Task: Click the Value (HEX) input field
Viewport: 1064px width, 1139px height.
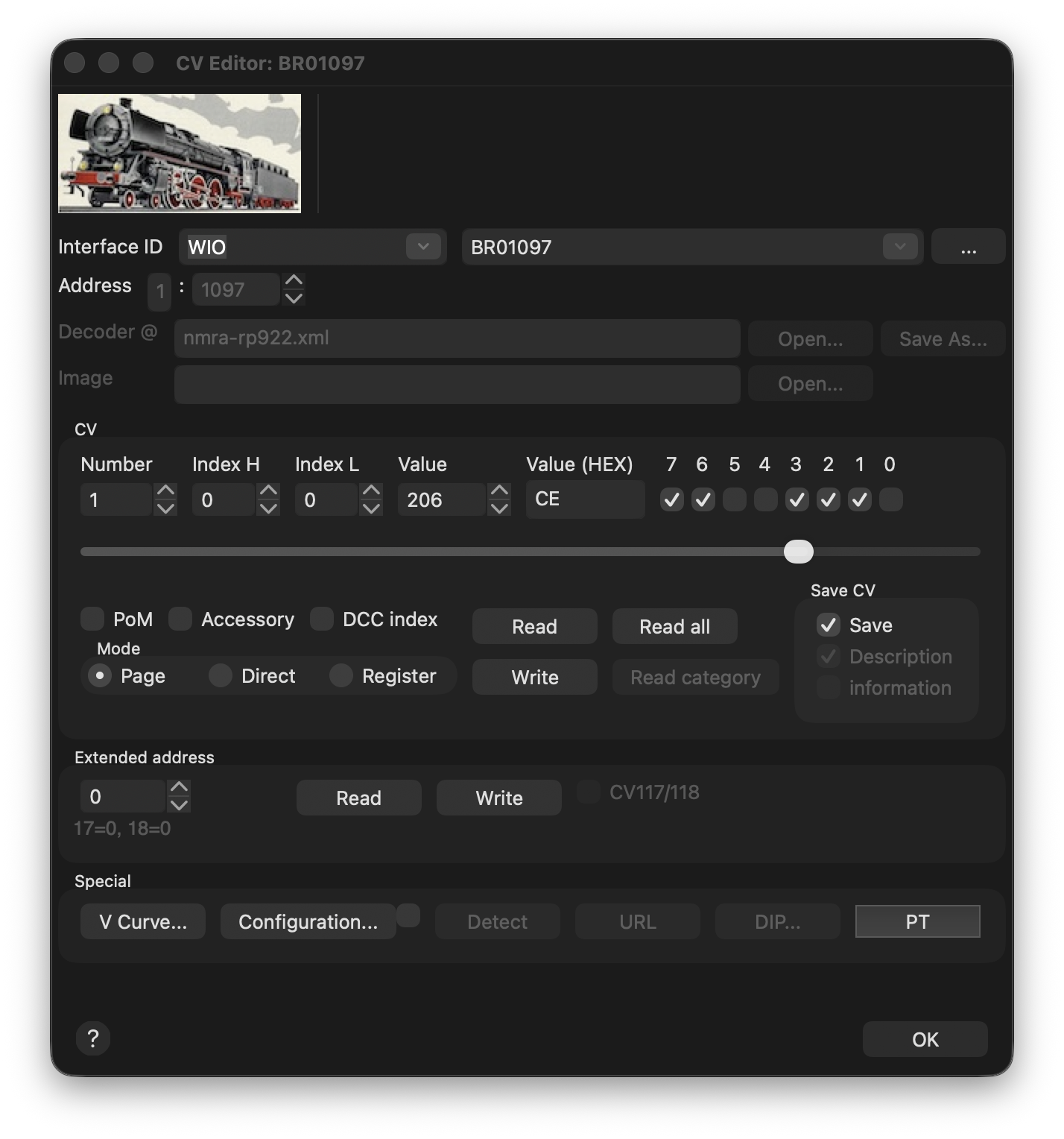Action: [x=585, y=499]
